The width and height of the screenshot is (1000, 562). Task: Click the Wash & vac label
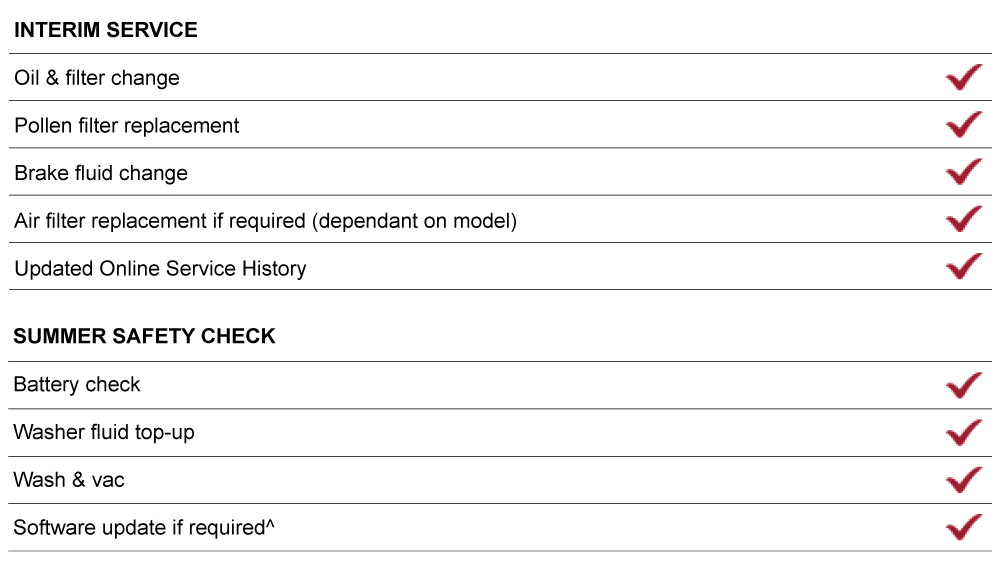[69, 480]
